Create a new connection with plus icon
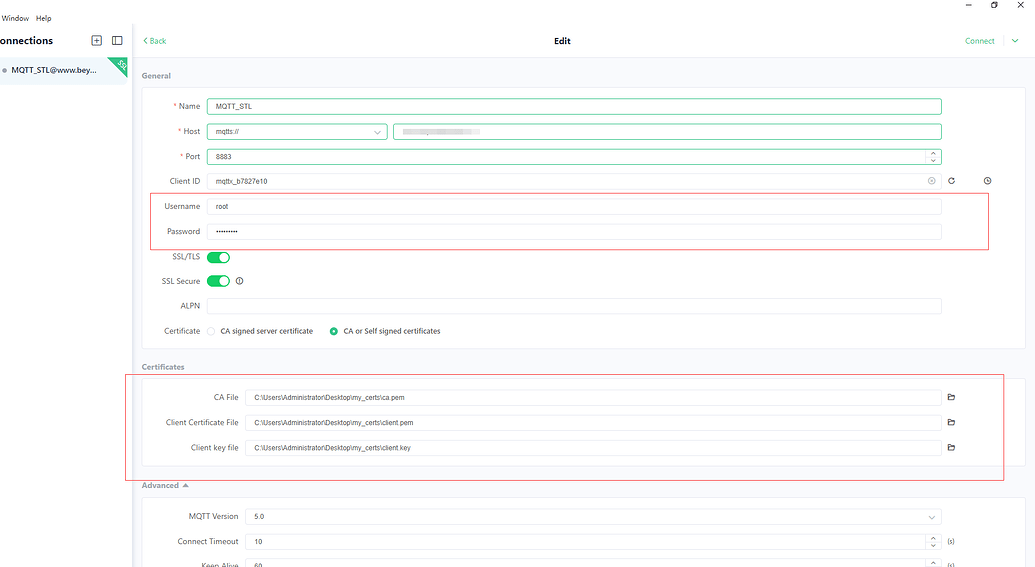Screen dimensions: 1035x567 (97, 41)
